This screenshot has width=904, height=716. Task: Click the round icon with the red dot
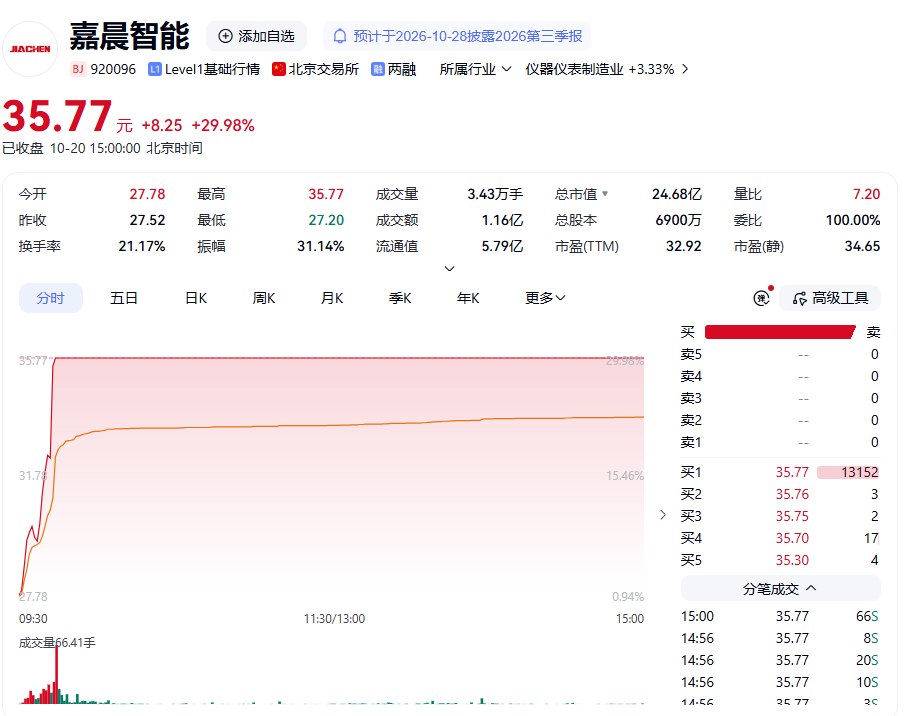point(762,297)
